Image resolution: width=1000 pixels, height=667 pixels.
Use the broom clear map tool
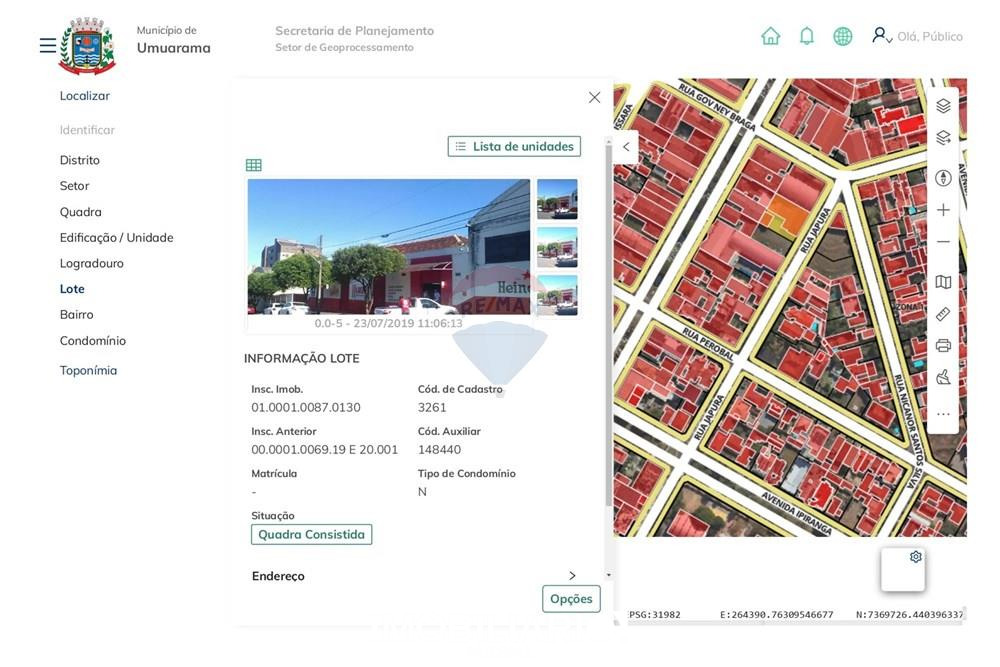(943, 377)
